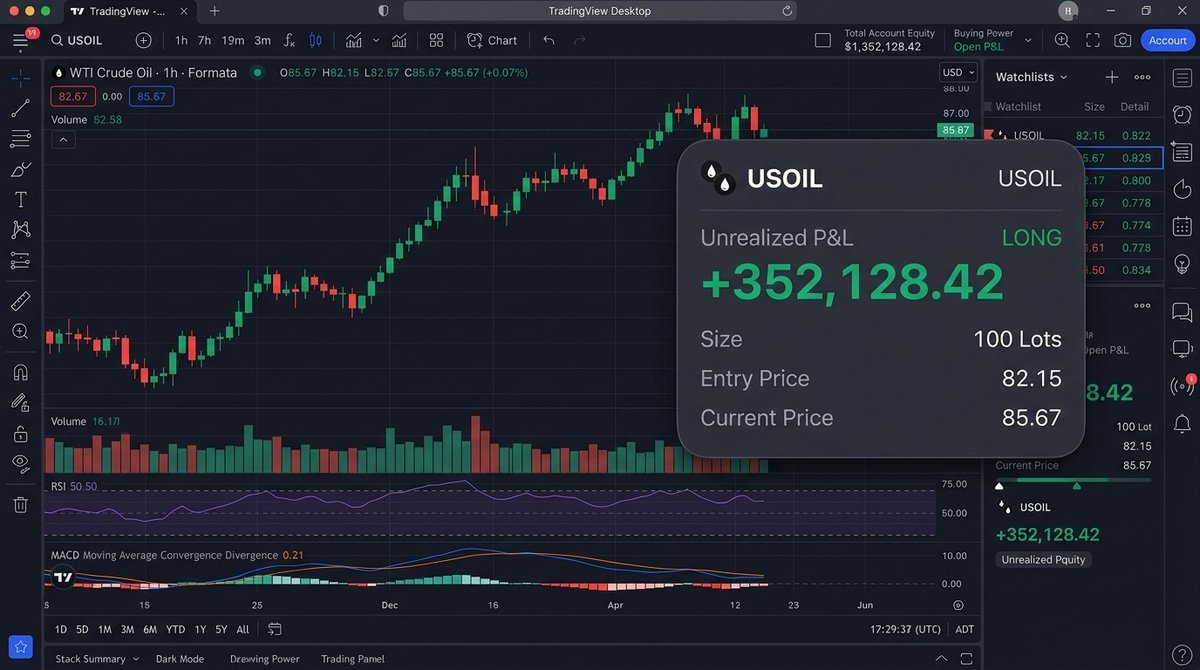
Task: Activate the zoom in tool on left sidebar
Action: coord(20,331)
